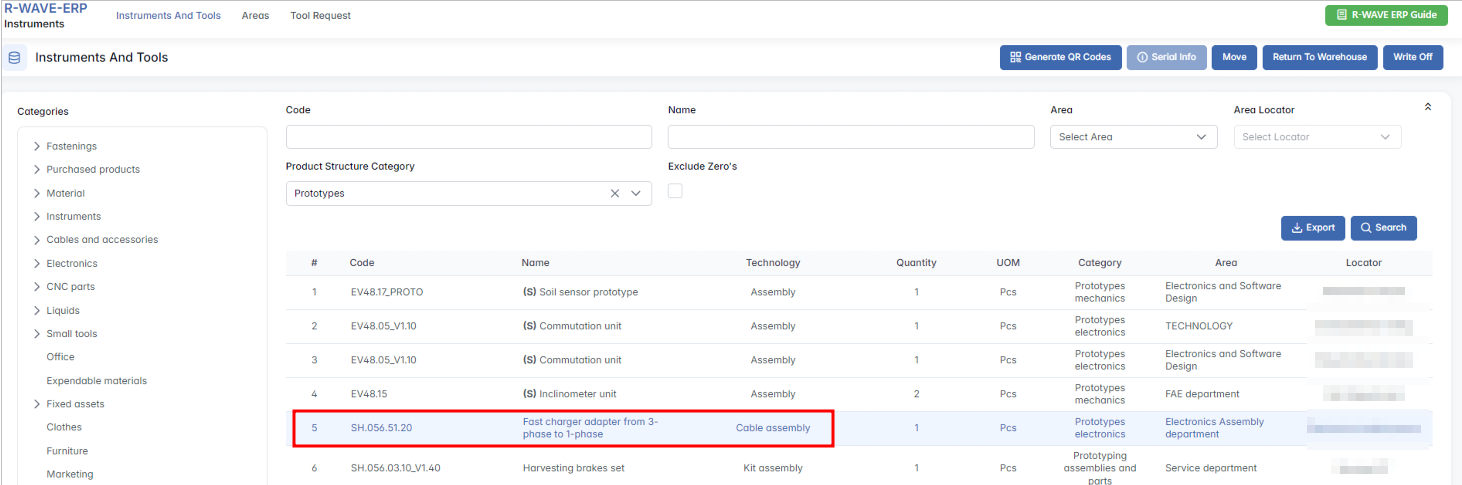Click the R-WAVE ERP Guide book button
The height and width of the screenshot is (485, 1462).
1385,15
